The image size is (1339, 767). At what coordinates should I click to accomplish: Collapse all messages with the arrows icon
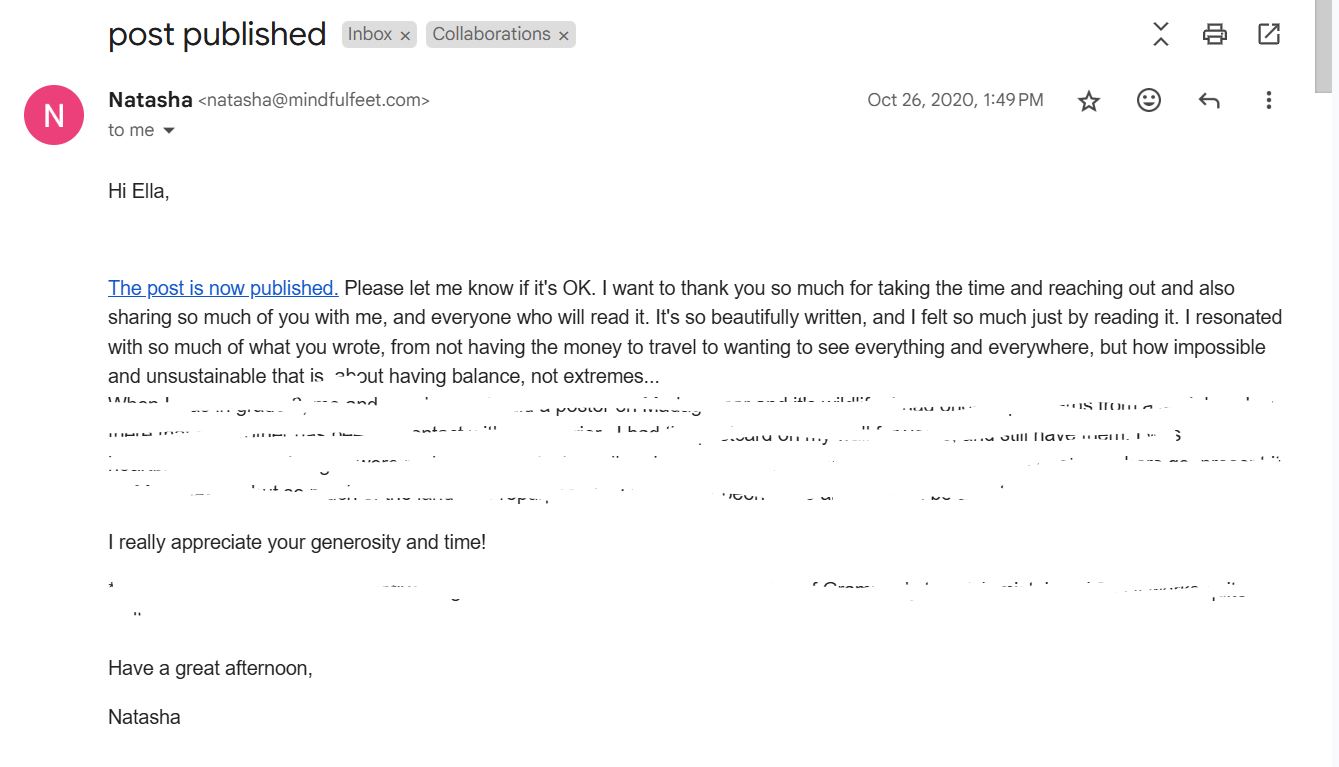coord(1160,34)
